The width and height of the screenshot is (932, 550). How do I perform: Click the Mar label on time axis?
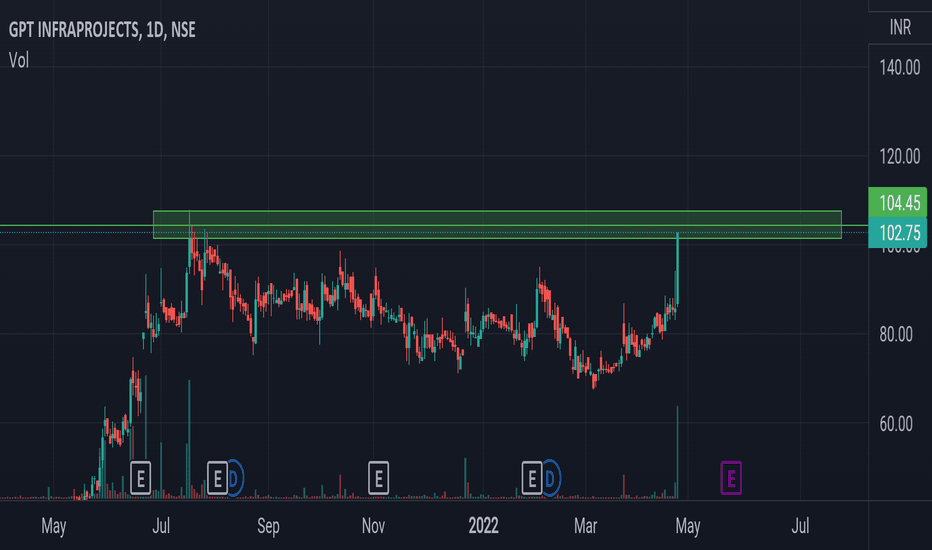click(585, 526)
